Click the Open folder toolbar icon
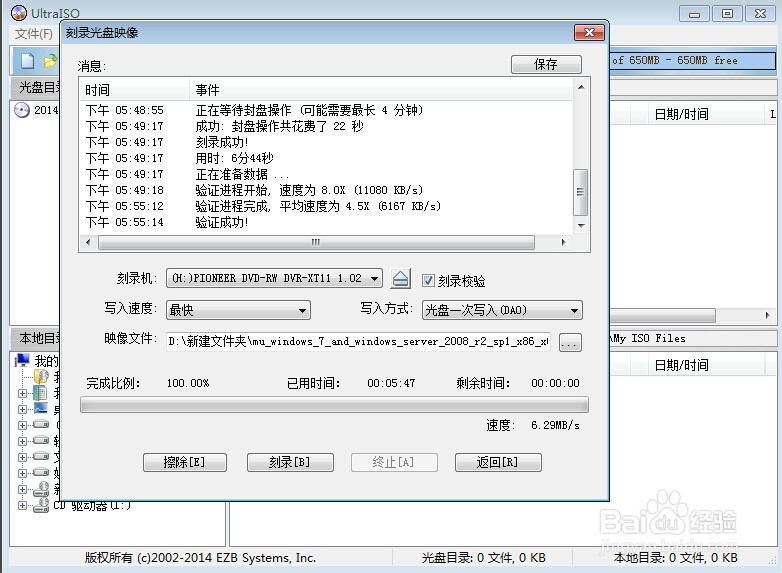Viewport: 782px width, 573px height. coord(50,61)
